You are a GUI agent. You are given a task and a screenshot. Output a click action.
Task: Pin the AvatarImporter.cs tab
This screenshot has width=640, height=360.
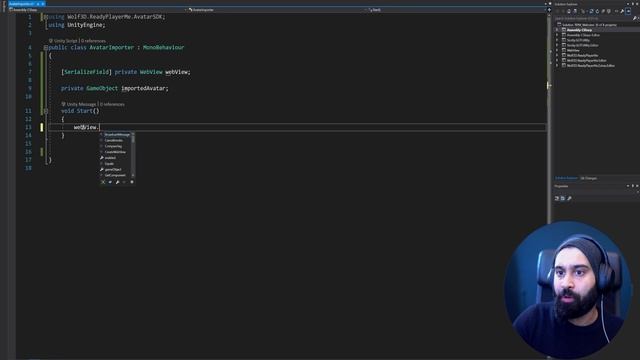tap(38, 4)
